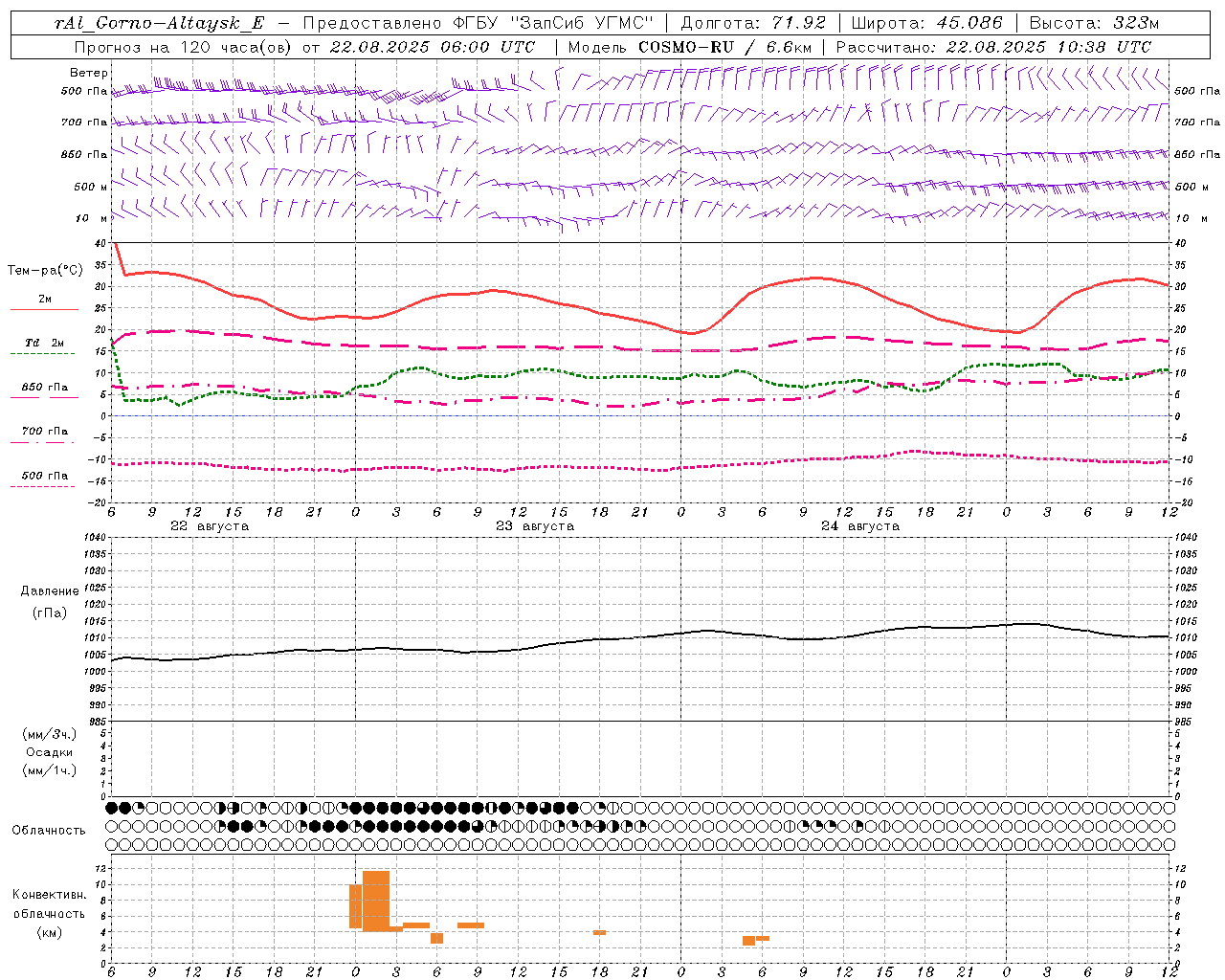1225x980 pixels.
Task: Click the text ФГБУ "ЗапСиб УГМС"
Action: pyautogui.click(x=552, y=23)
